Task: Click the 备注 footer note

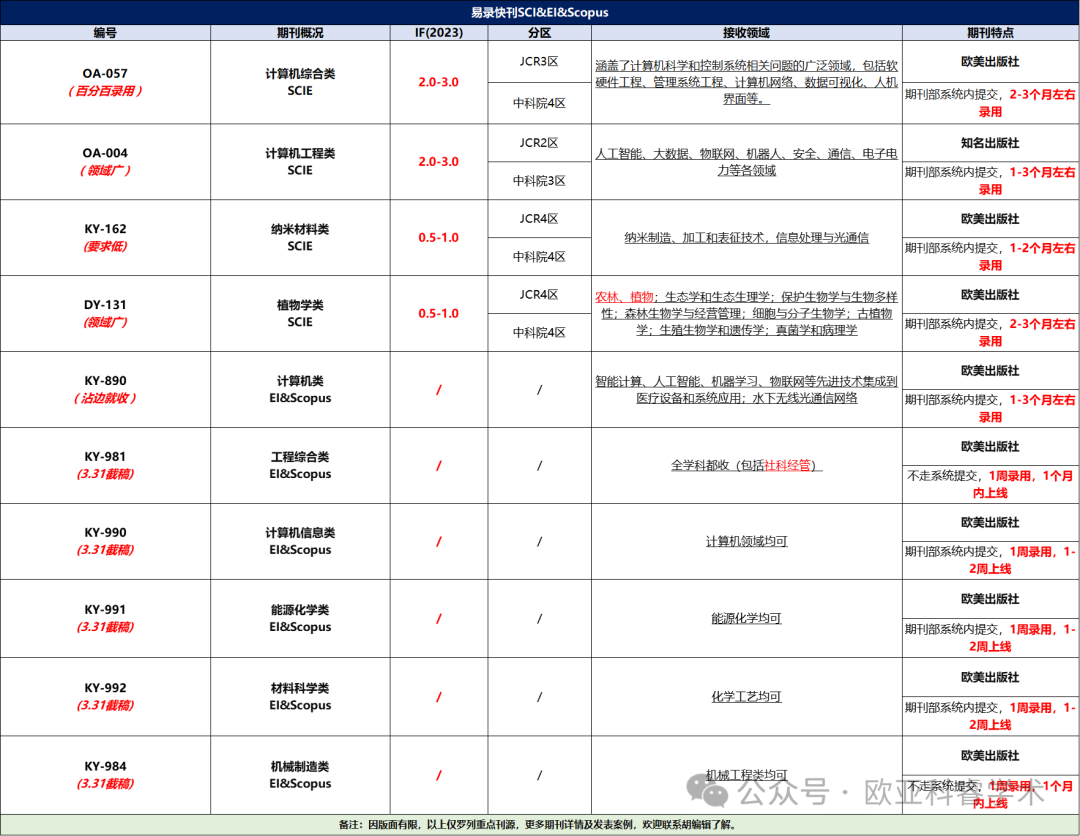Action: (539, 824)
